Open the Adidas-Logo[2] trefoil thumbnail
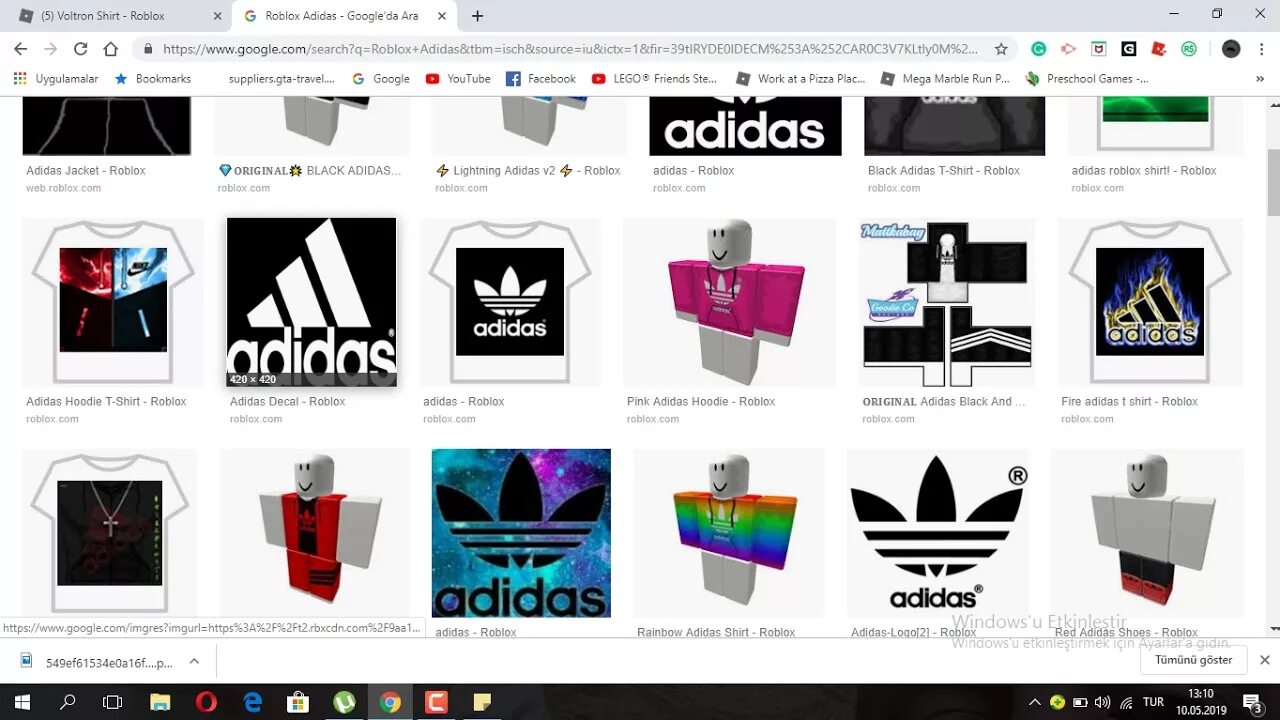 coord(938,533)
